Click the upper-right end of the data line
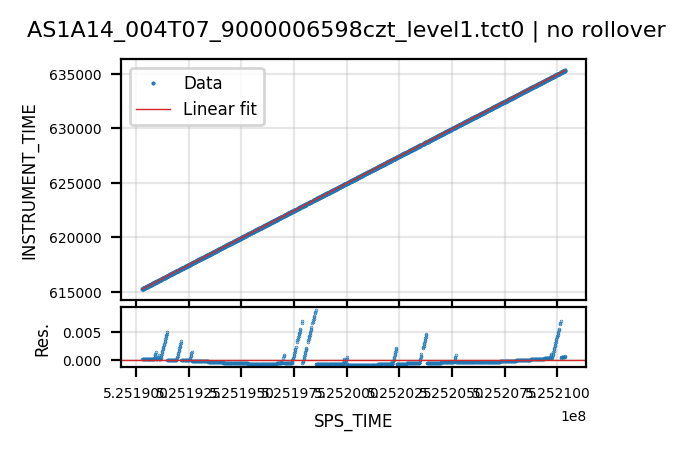Viewport: 685px width, 450px height. pos(565,71)
